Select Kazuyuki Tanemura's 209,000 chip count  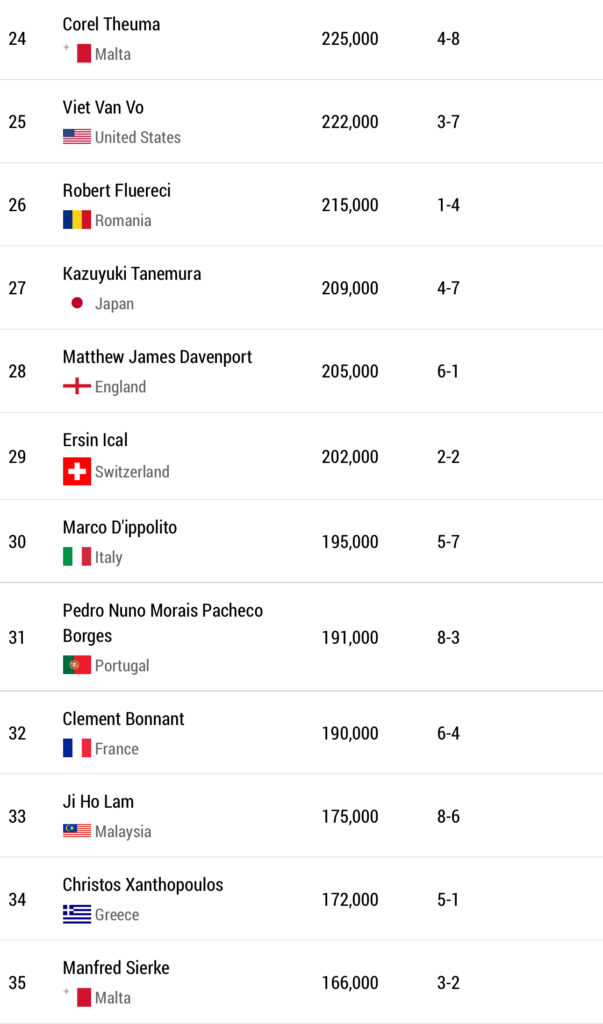coord(350,288)
